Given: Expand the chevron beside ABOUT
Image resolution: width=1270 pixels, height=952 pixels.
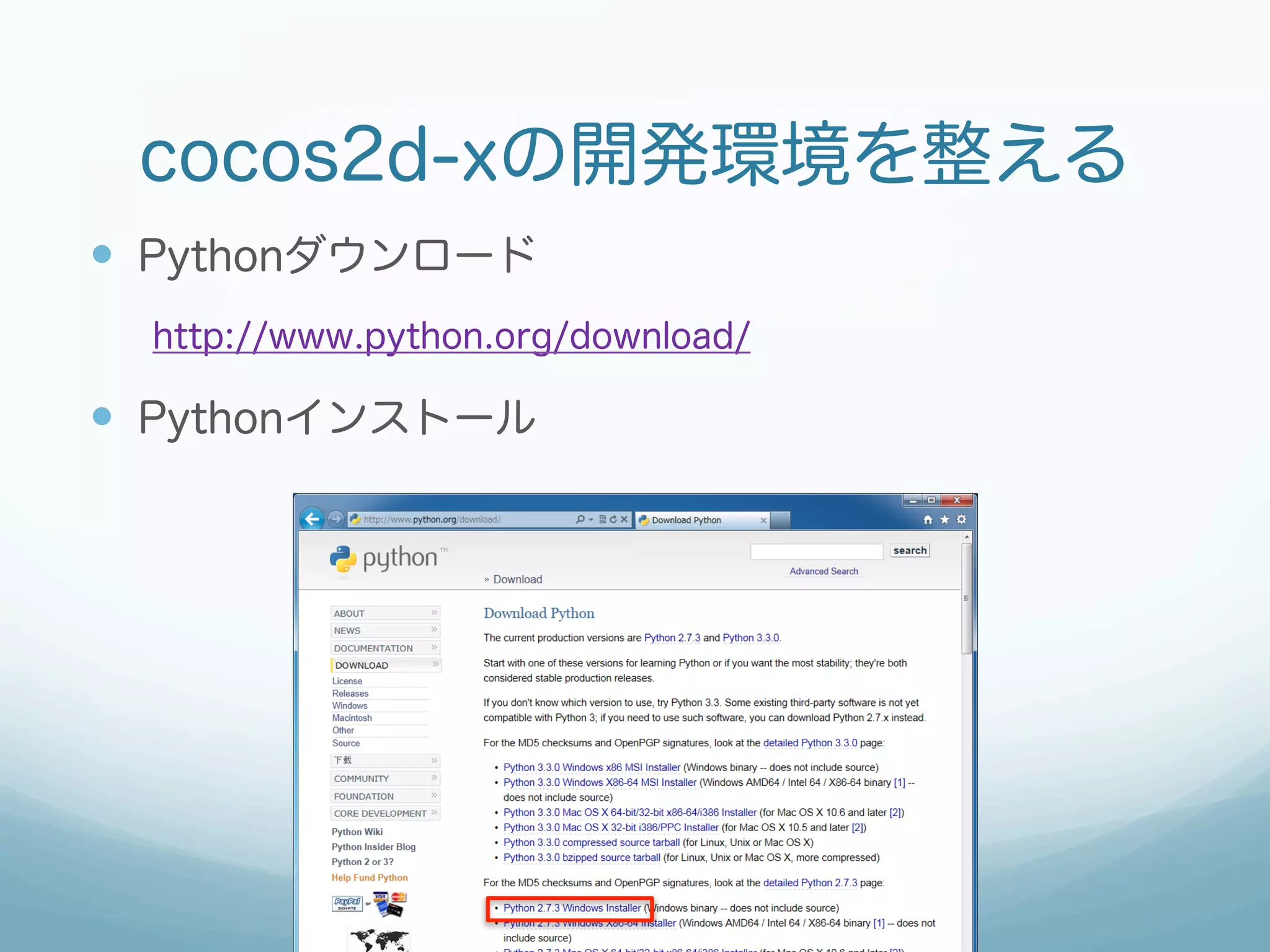Looking at the screenshot, I should click(x=434, y=612).
